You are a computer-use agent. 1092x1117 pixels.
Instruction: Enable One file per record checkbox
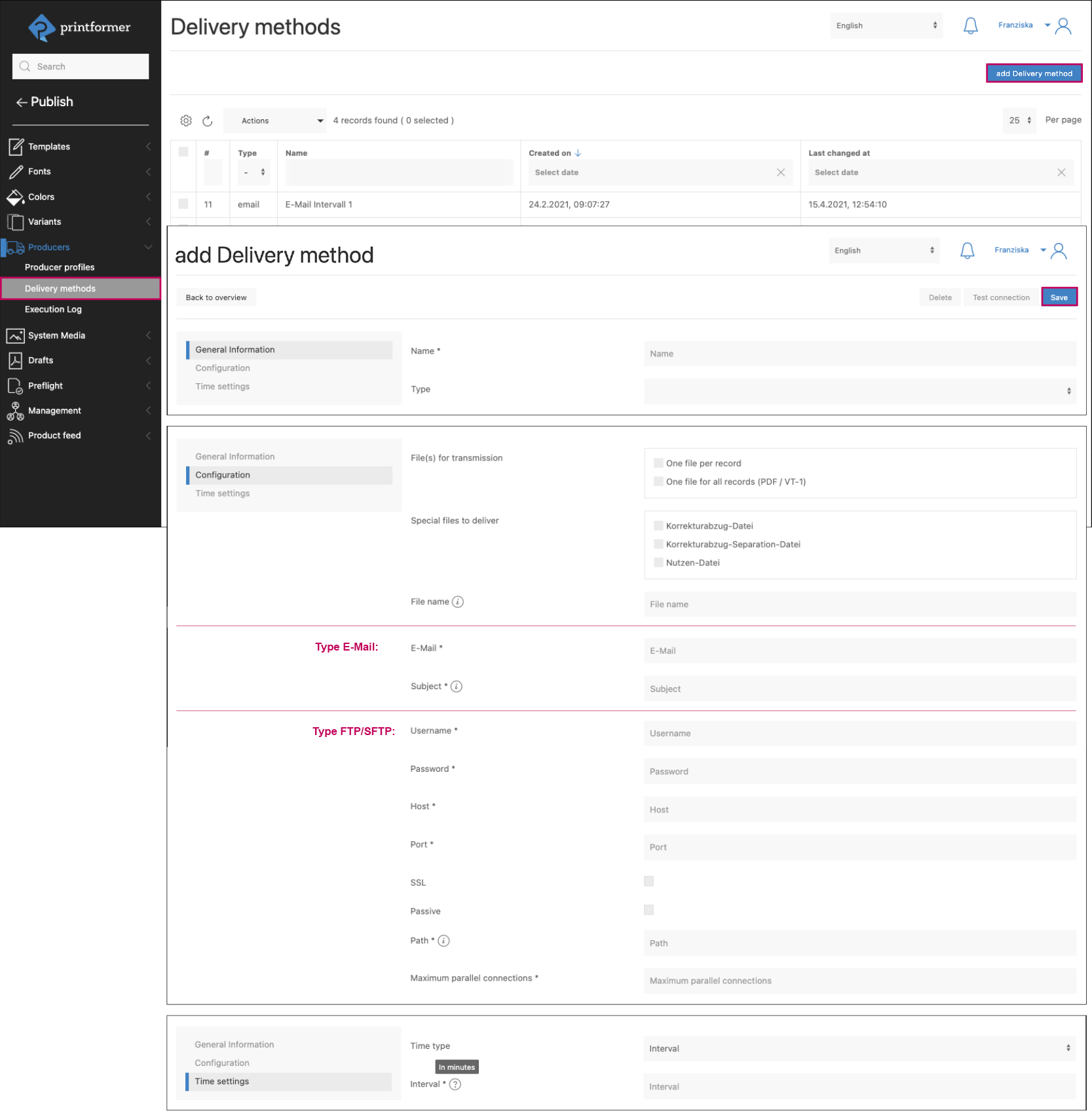(x=658, y=463)
